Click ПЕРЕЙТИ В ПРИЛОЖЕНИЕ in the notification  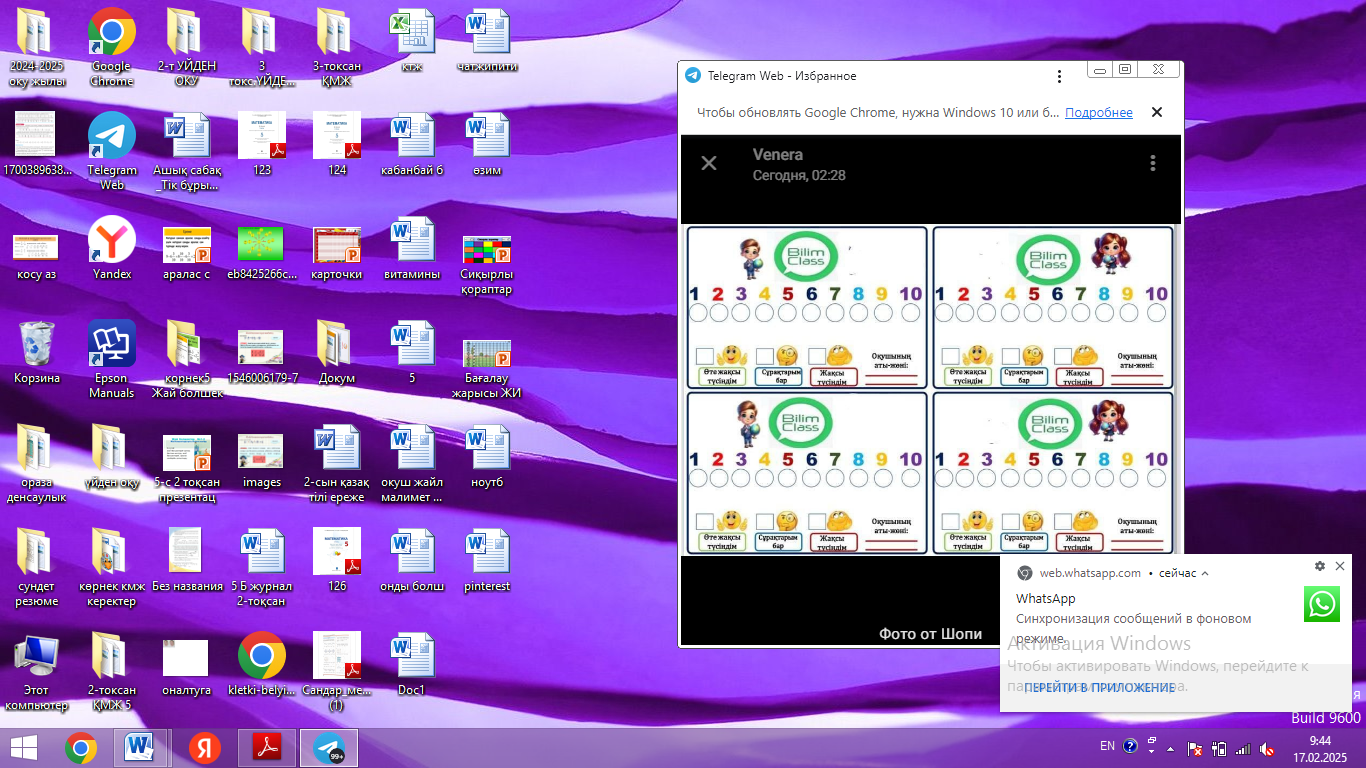[1099, 688]
